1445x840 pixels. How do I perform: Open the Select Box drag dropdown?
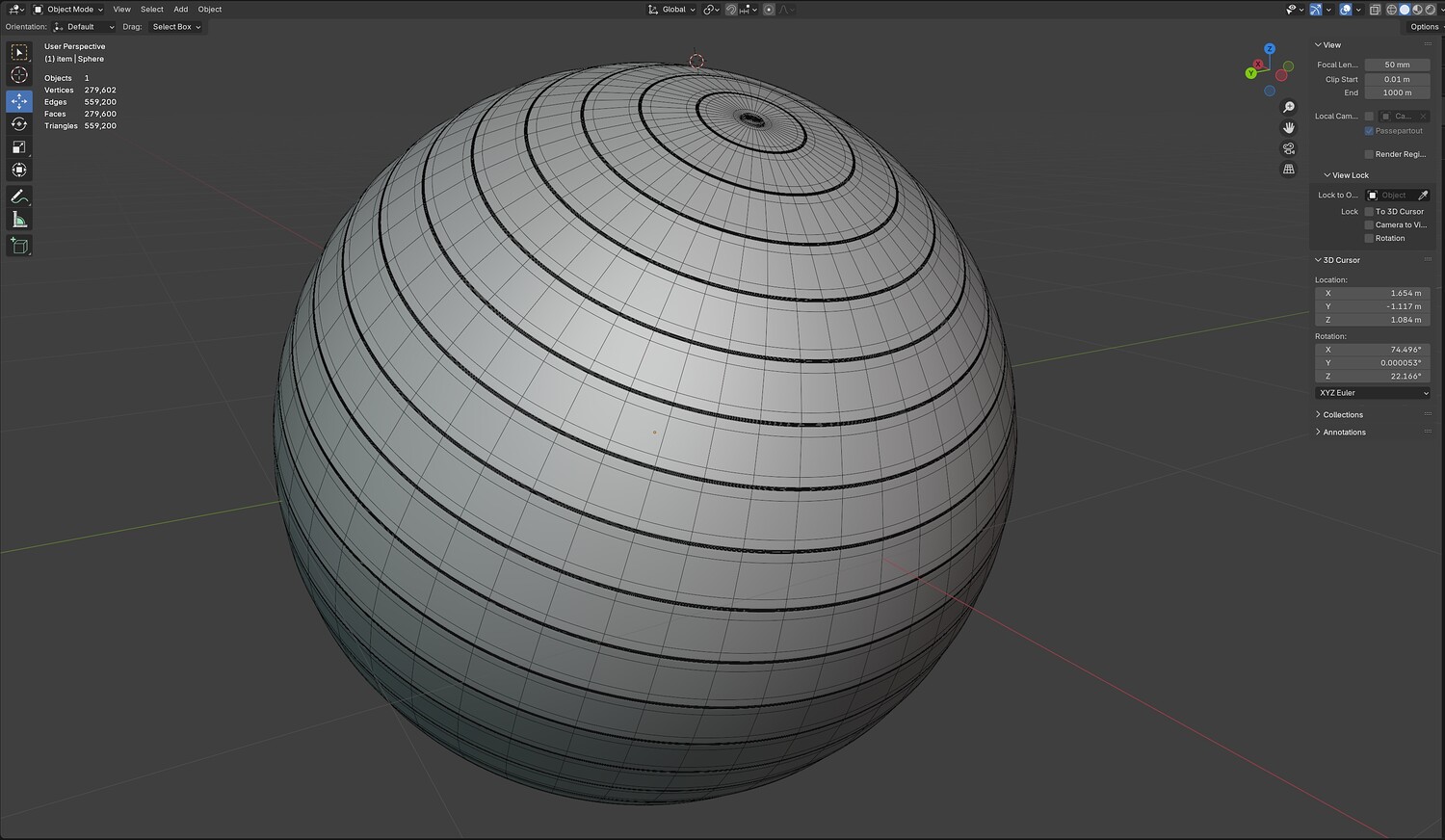tap(176, 27)
